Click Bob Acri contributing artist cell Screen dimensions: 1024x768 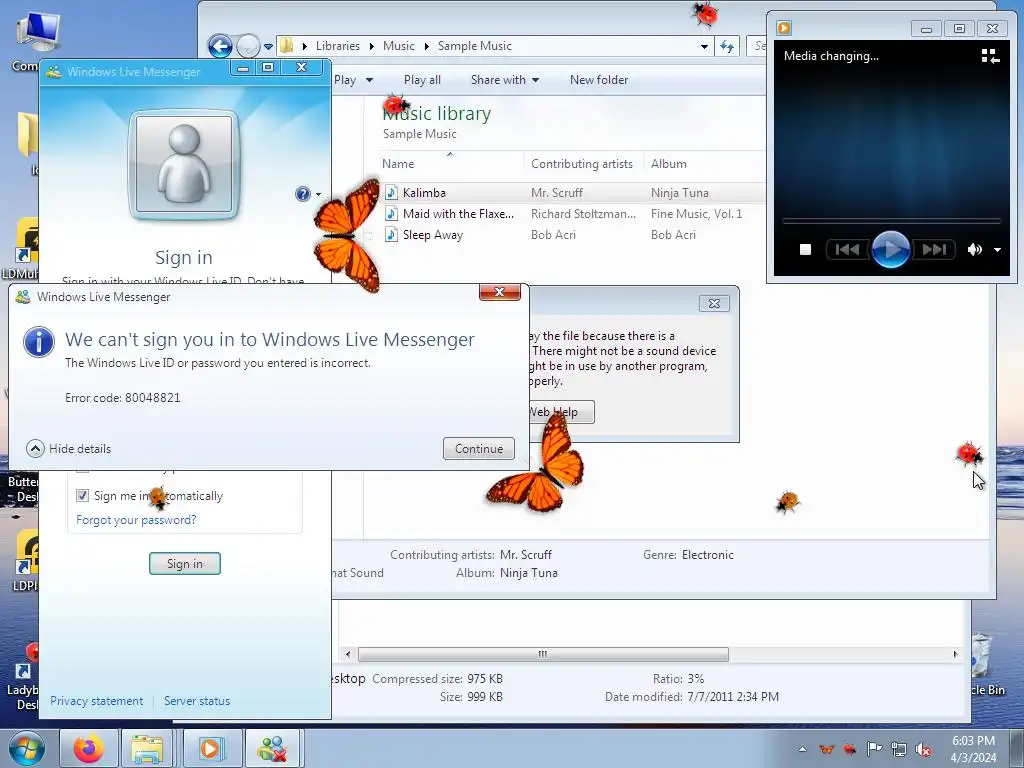(x=553, y=234)
